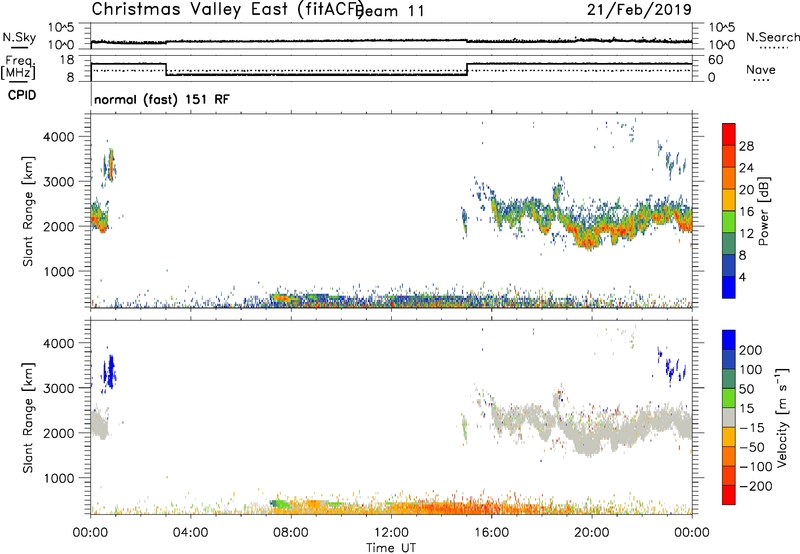
Task: Click the "20:00" time axis label
Action: [x=591, y=533]
